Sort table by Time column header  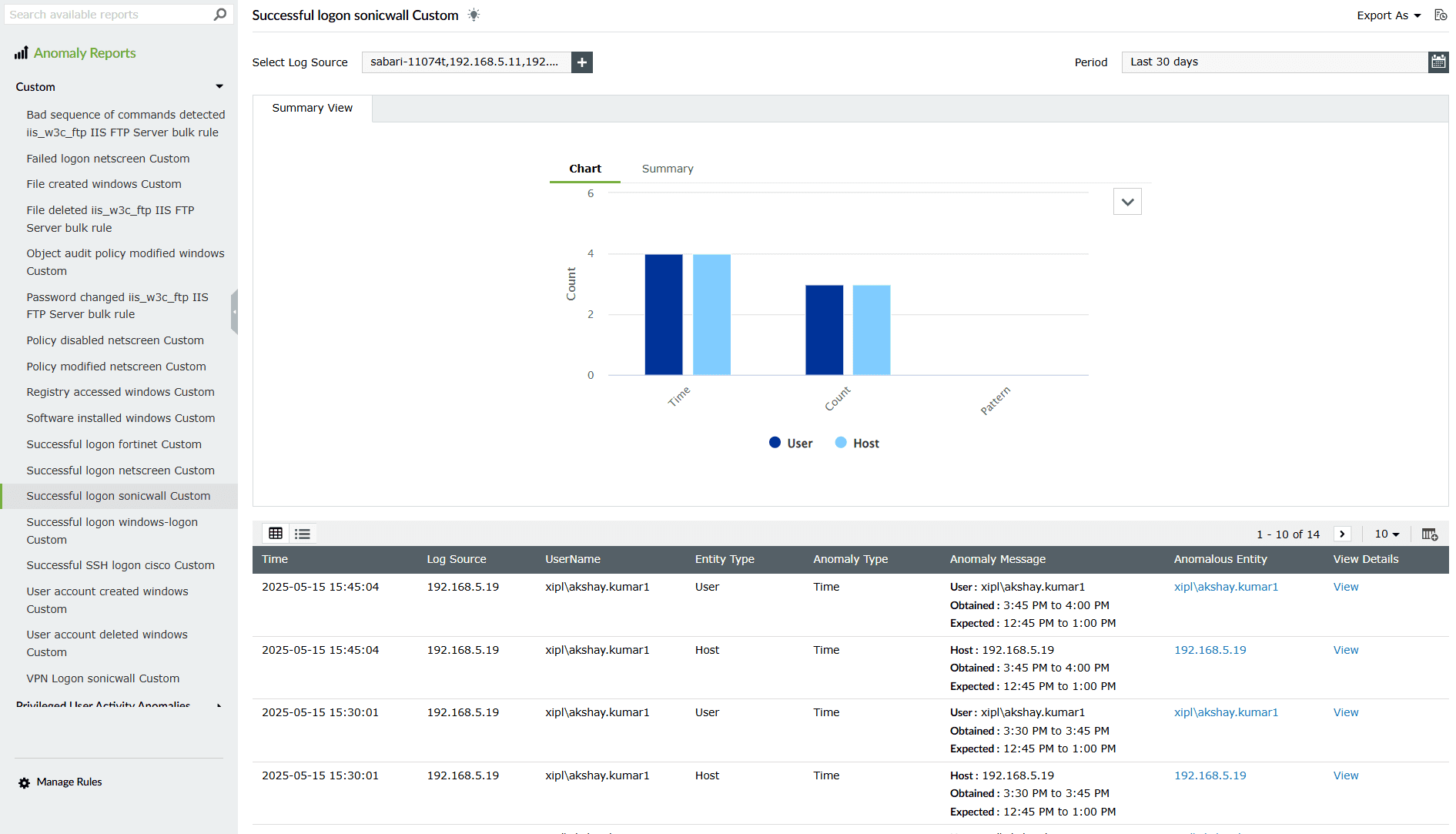pos(275,559)
